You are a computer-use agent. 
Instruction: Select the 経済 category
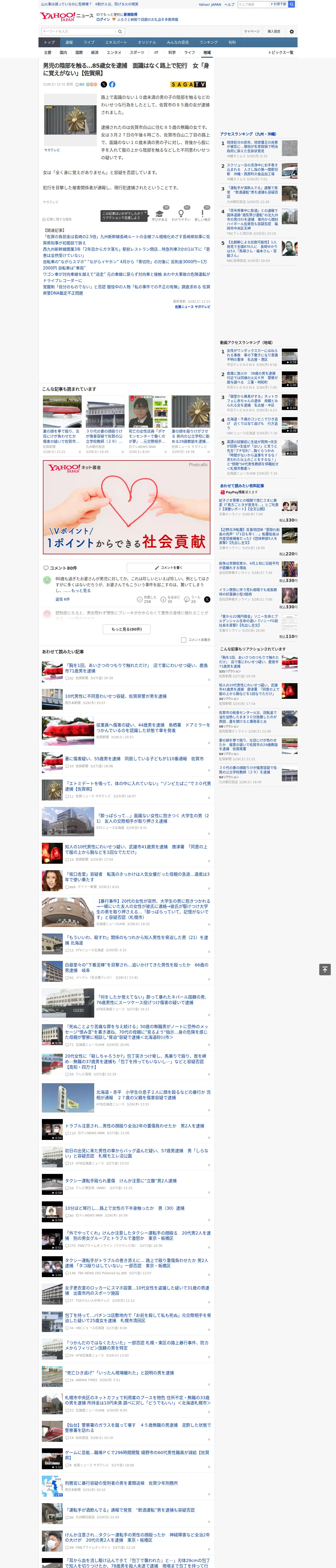click(94, 52)
